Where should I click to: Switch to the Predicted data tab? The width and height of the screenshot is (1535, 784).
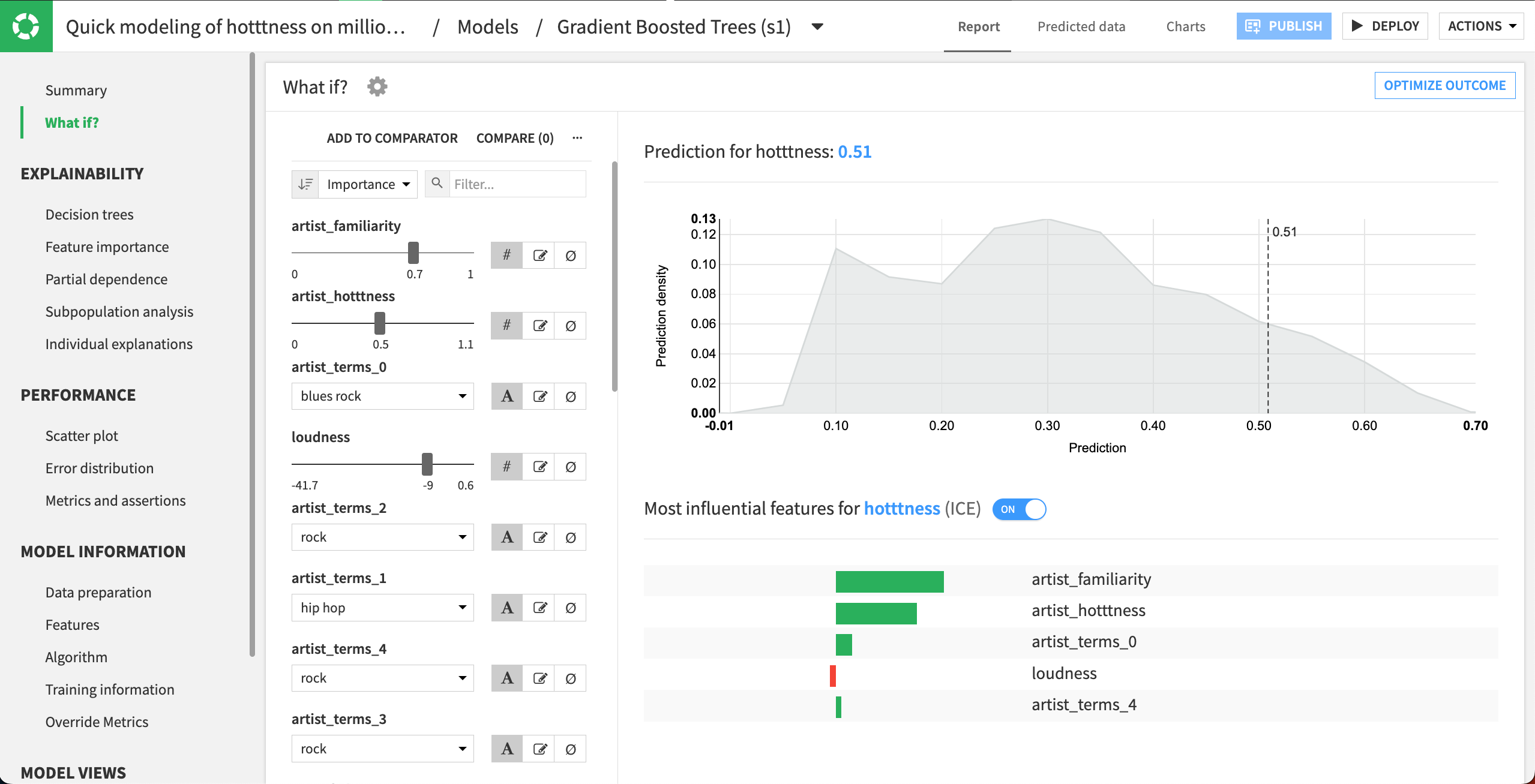pyautogui.click(x=1081, y=26)
